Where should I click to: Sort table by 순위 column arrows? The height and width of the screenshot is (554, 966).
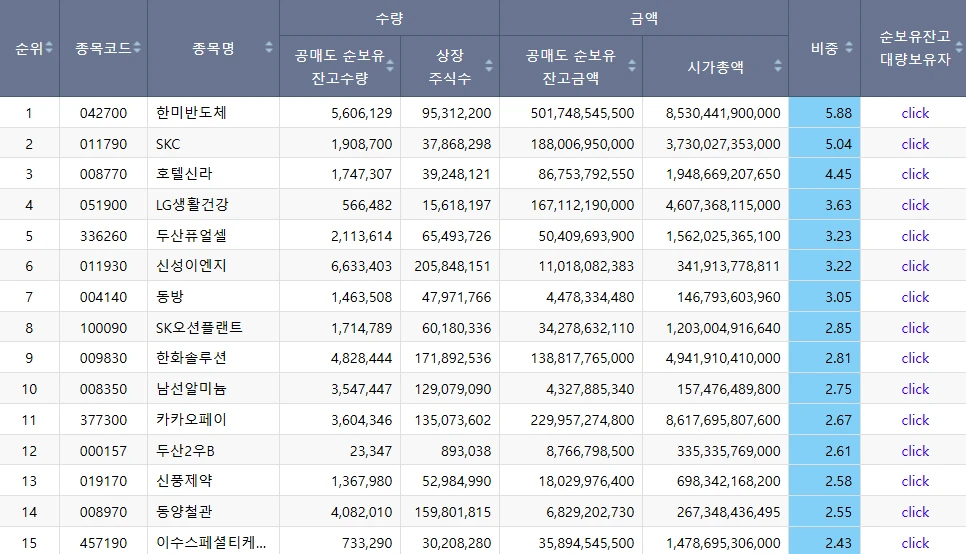pos(50,48)
